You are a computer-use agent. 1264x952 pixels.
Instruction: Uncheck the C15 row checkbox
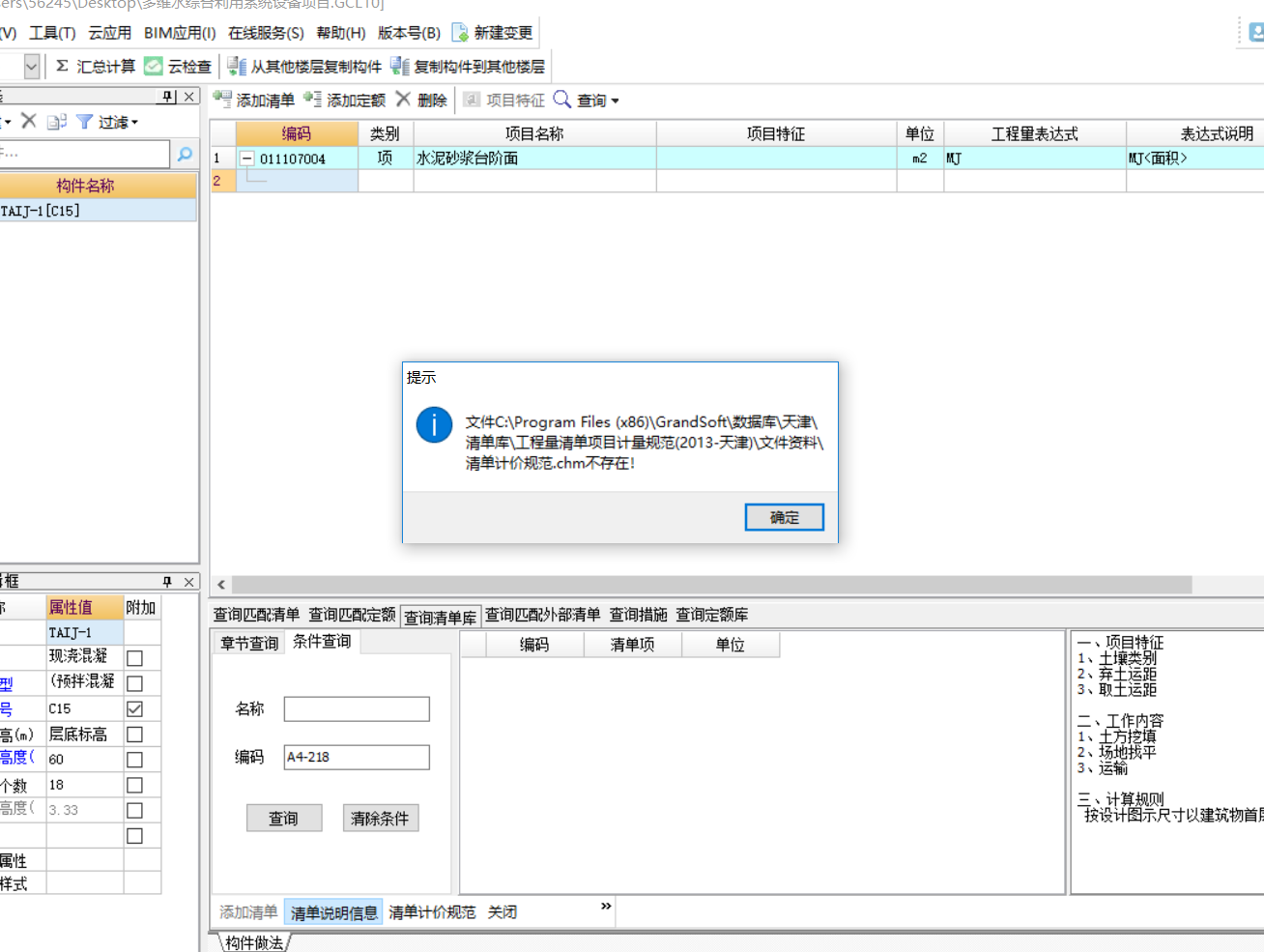[135, 709]
